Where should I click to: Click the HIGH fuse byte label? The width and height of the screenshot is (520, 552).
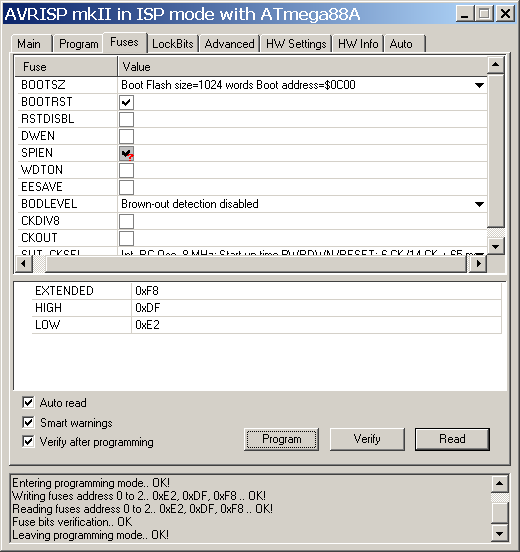pyautogui.click(x=48, y=308)
